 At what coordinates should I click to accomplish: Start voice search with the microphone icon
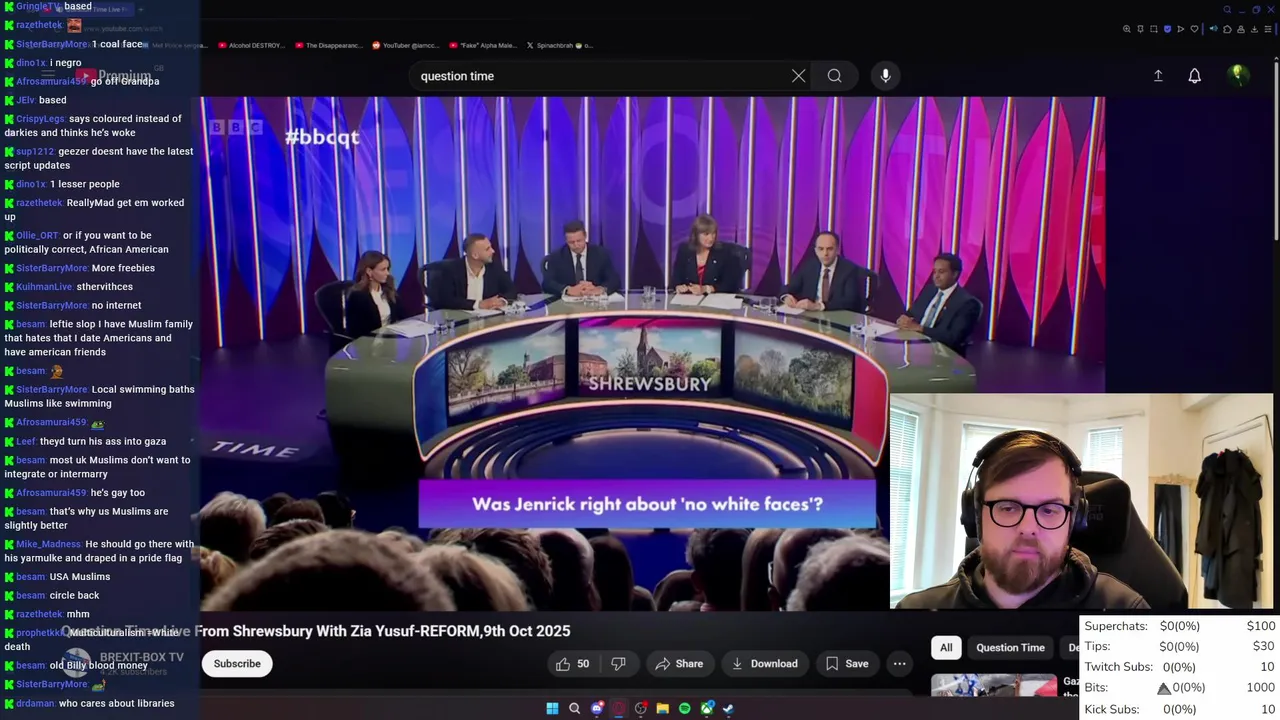coord(885,76)
